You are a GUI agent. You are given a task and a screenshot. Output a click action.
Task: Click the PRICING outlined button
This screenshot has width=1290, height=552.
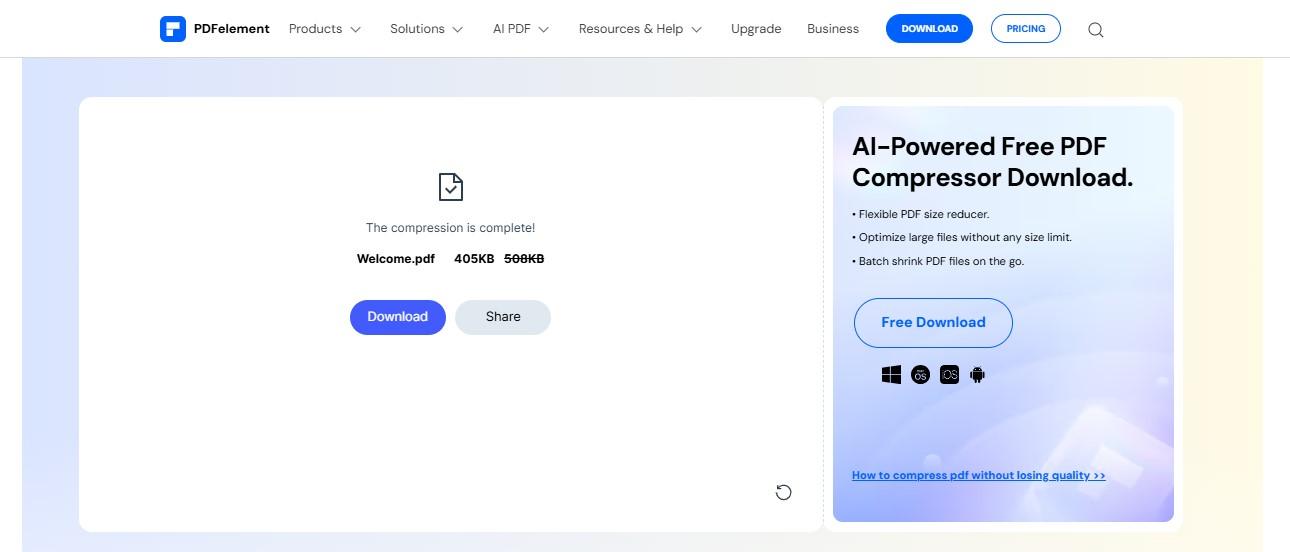point(1026,29)
